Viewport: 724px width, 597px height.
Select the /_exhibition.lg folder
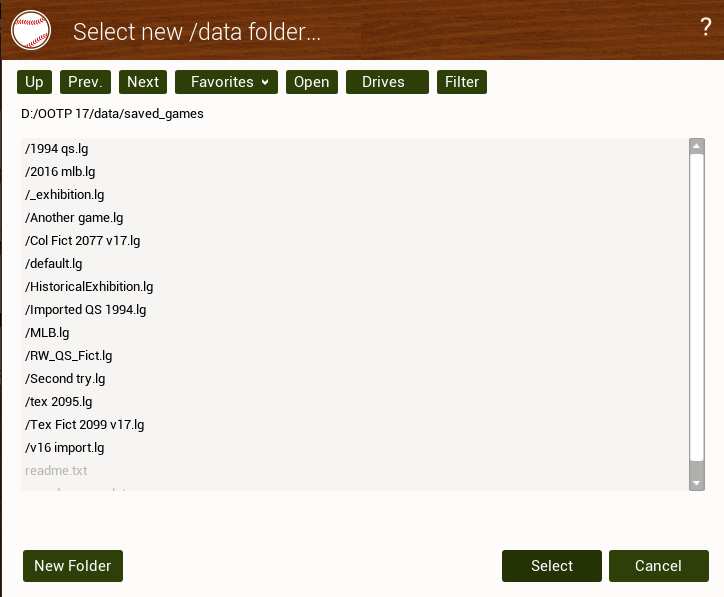pyautogui.click(x=355, y=195)
